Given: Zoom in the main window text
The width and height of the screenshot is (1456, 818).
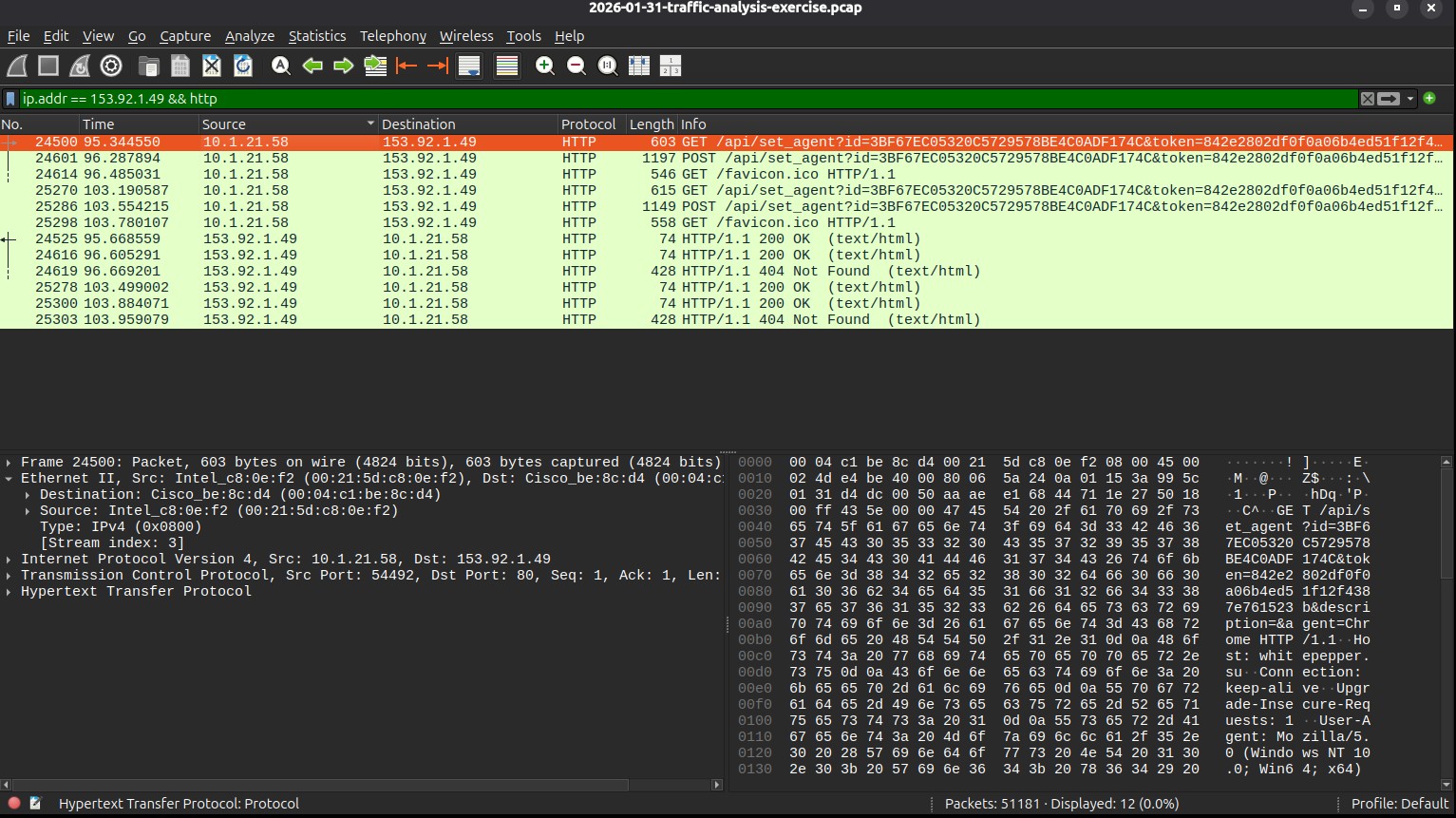Looking at the screenshot, I should click(x=544, y=66).
